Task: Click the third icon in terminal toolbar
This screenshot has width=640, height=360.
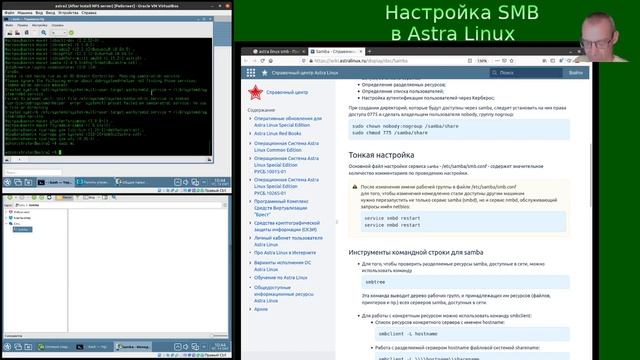Action: point(27,33)
